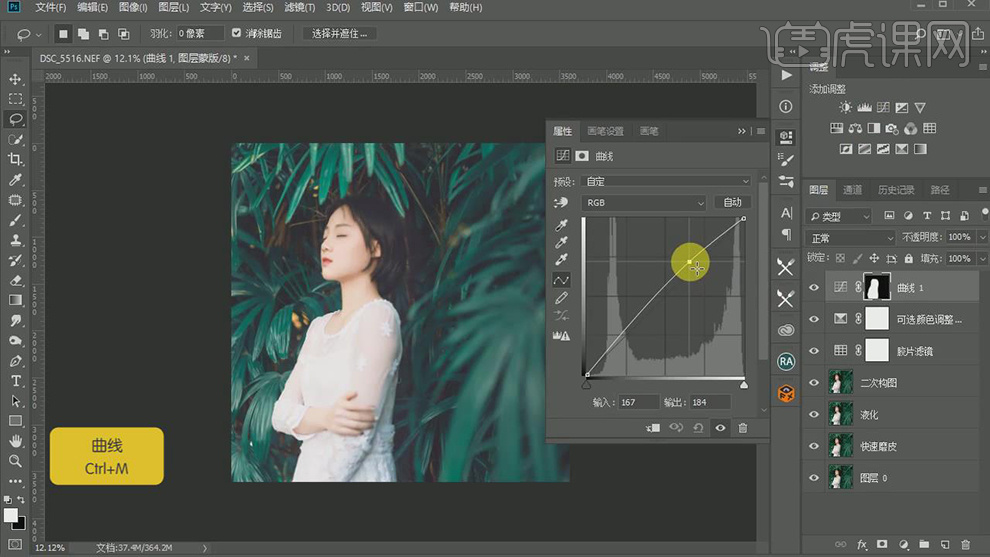Delete the adjustment with Properties trash icon
Image resolution: width=990 pixels, height=557 pixels.
click(742, 428)
